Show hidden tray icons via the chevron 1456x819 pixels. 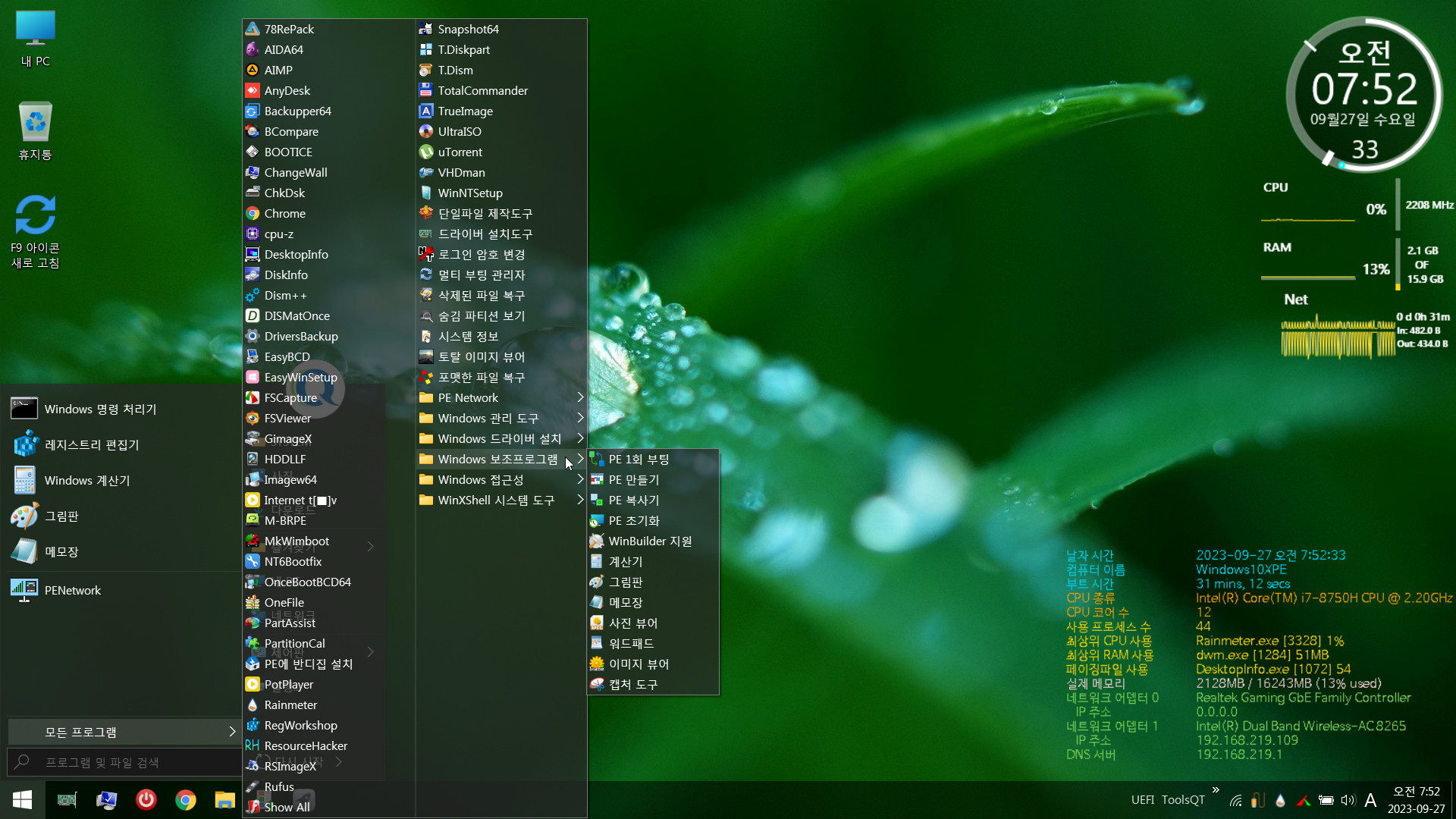click(1216, 790)
